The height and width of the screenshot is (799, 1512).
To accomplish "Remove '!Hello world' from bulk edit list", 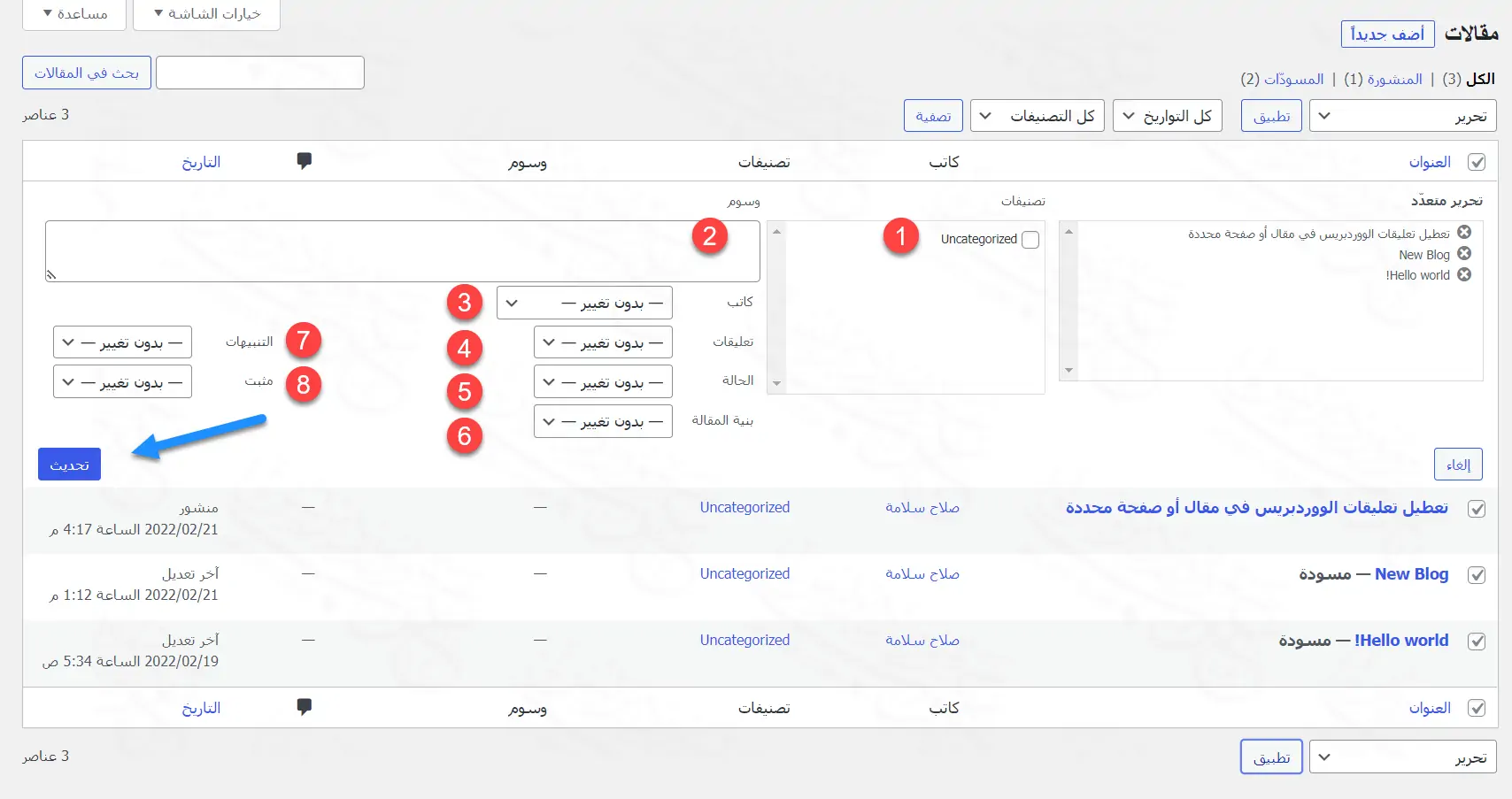I will [x=1464, y=274].
